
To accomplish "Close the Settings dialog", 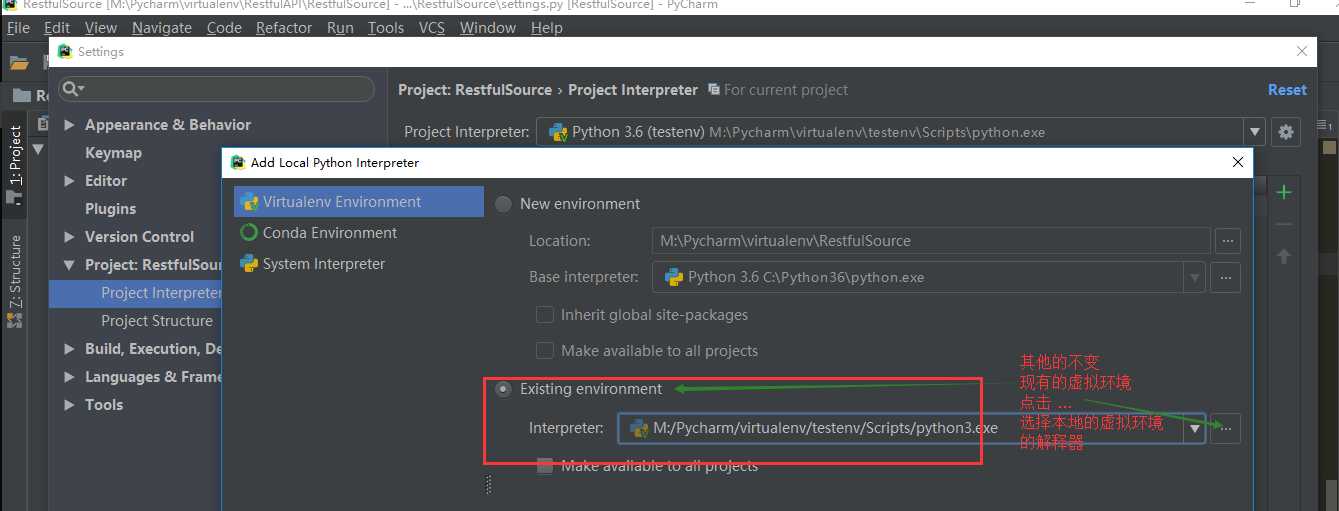I will [x=1301, y=51].
